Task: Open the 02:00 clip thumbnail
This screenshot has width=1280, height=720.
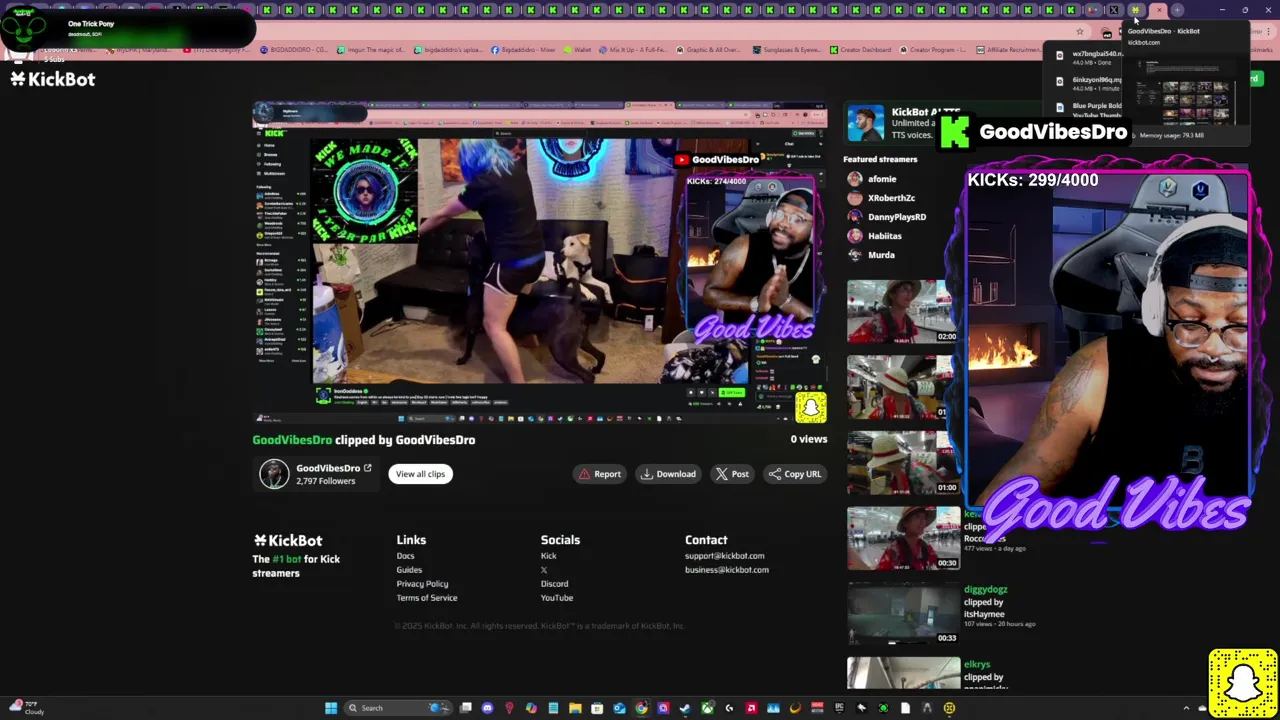Action: point(903,312)
